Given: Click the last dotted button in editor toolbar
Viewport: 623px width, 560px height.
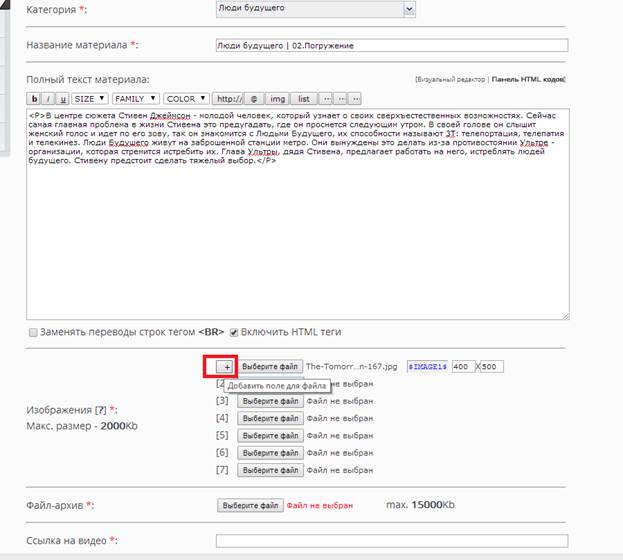Looking at the screenshot, I should point(356,99).
